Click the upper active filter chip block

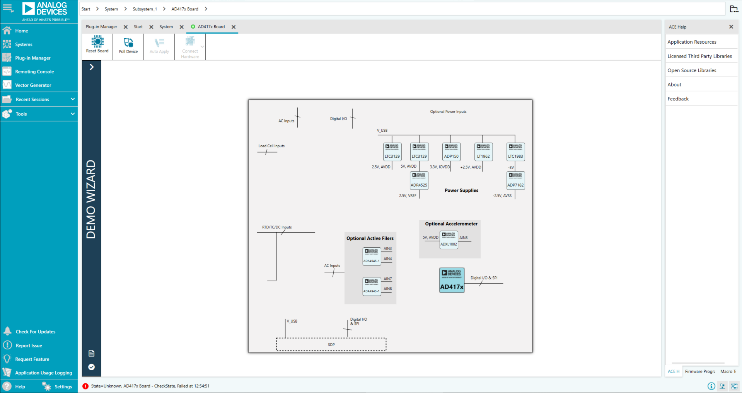(x=371, y=256)
